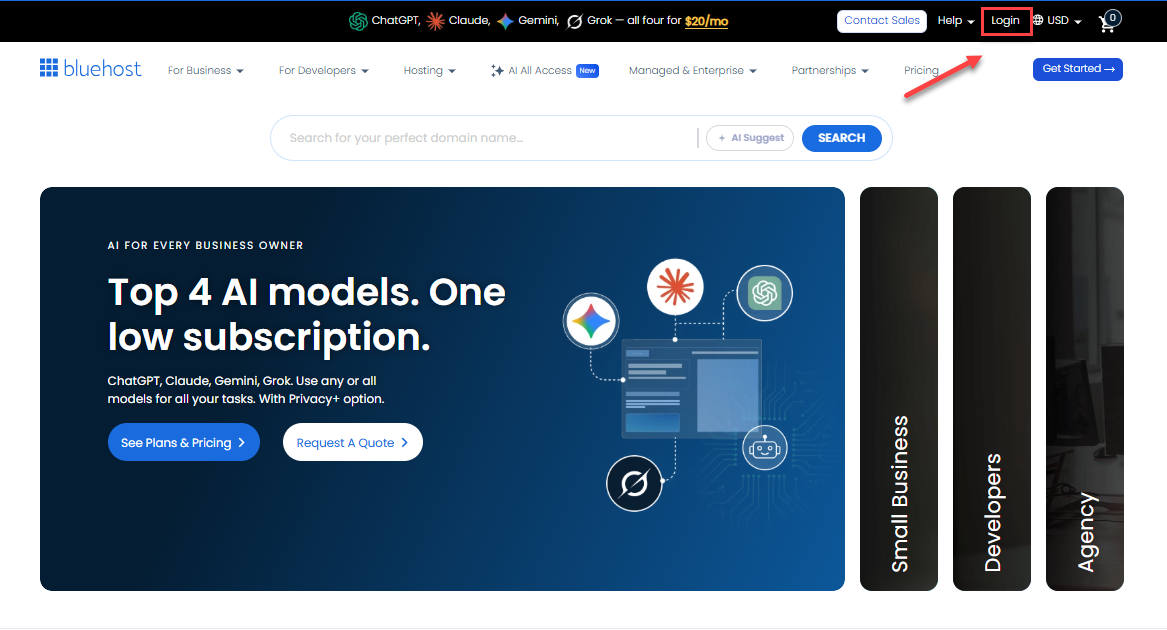Click 'AI FOR EVERY BUSINESS OWNER' text

pyautogui.click(x=205, y=245)
